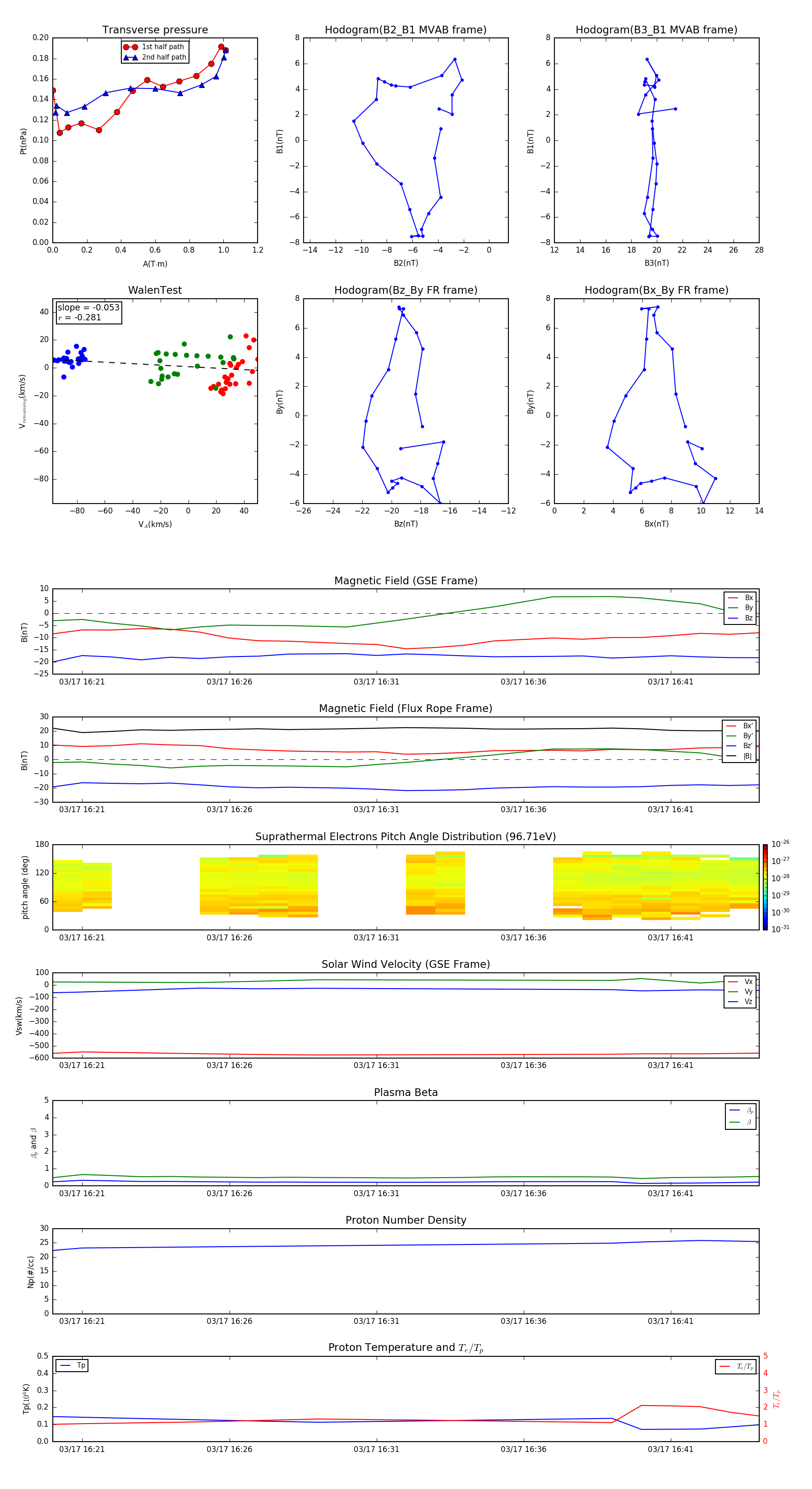Viewport: 812px width, 1489px height.
Task: Click the '|B|' legend entry in Flux Rope plot
Action: coord(740,757)
